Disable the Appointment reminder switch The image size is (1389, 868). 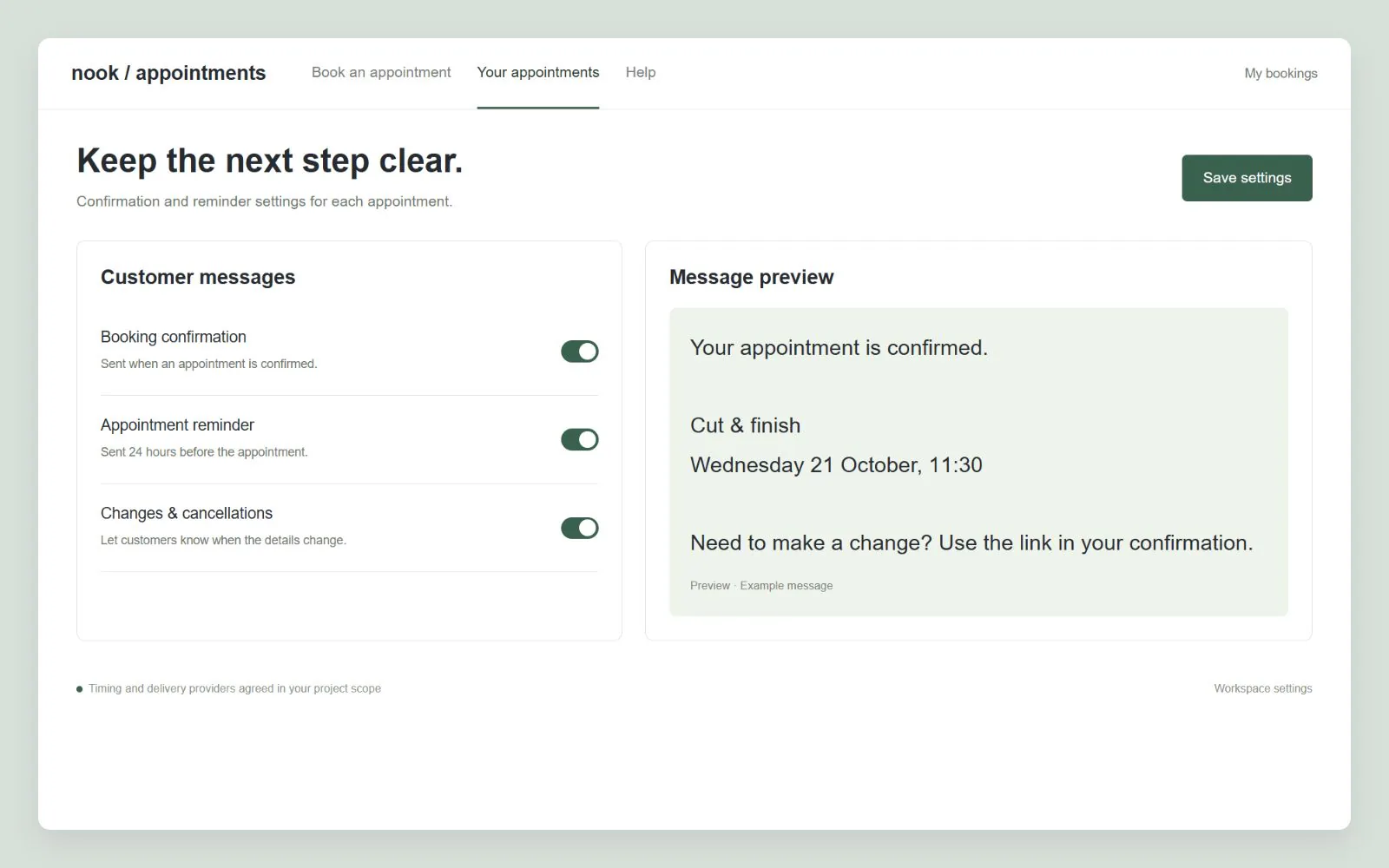click(580, 439)
